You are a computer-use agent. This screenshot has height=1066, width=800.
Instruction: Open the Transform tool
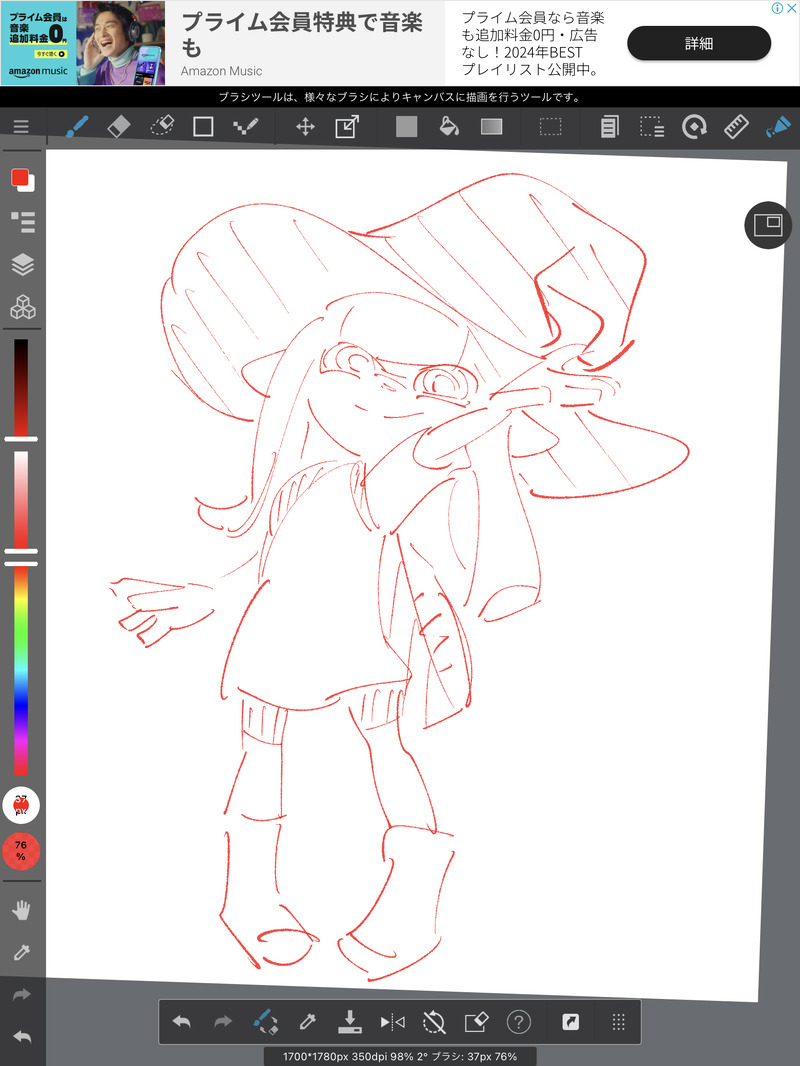tap(347, 126)
